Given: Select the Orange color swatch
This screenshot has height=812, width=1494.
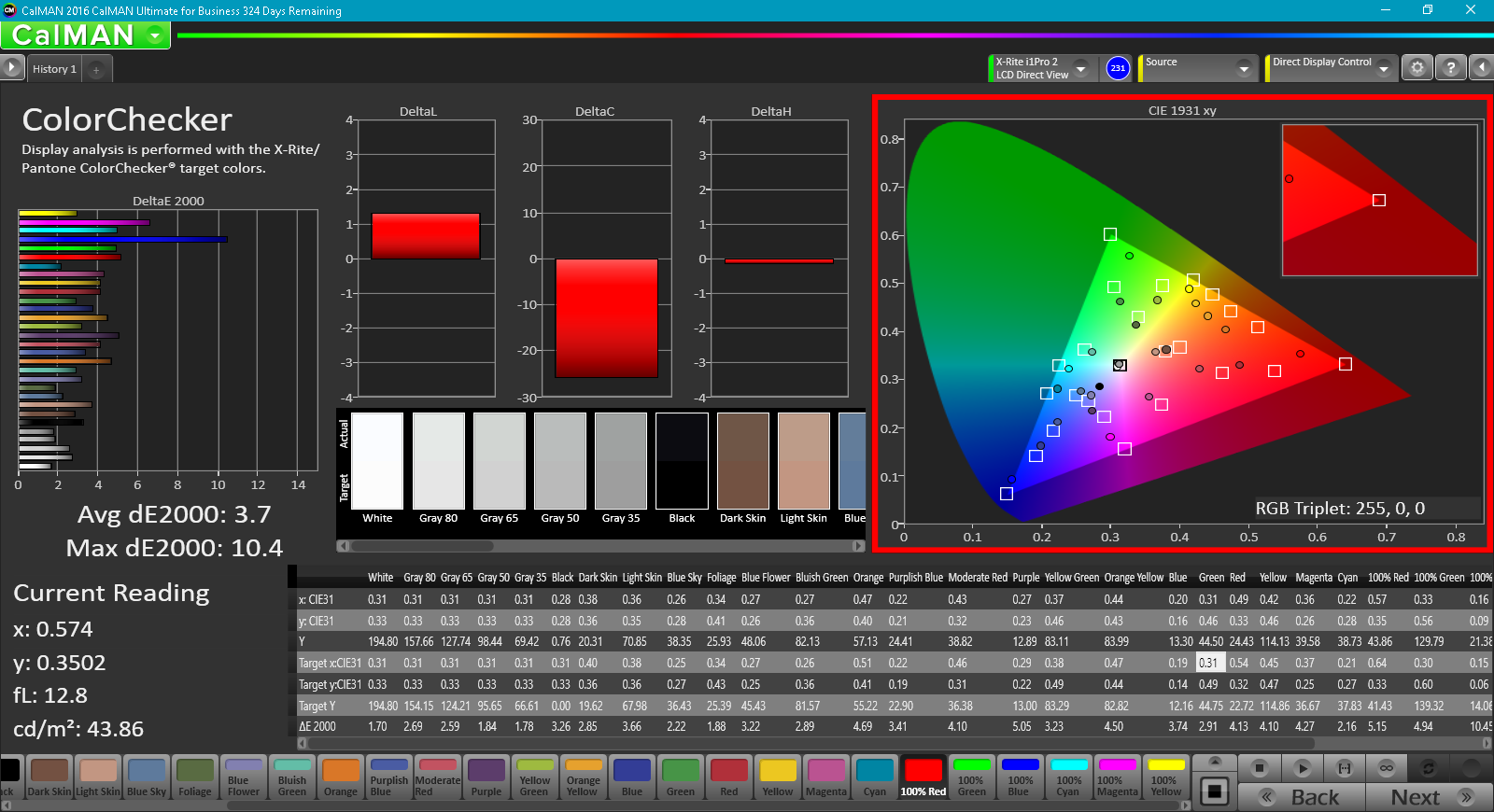Looking at the screenshot, I should click(341, 777).
